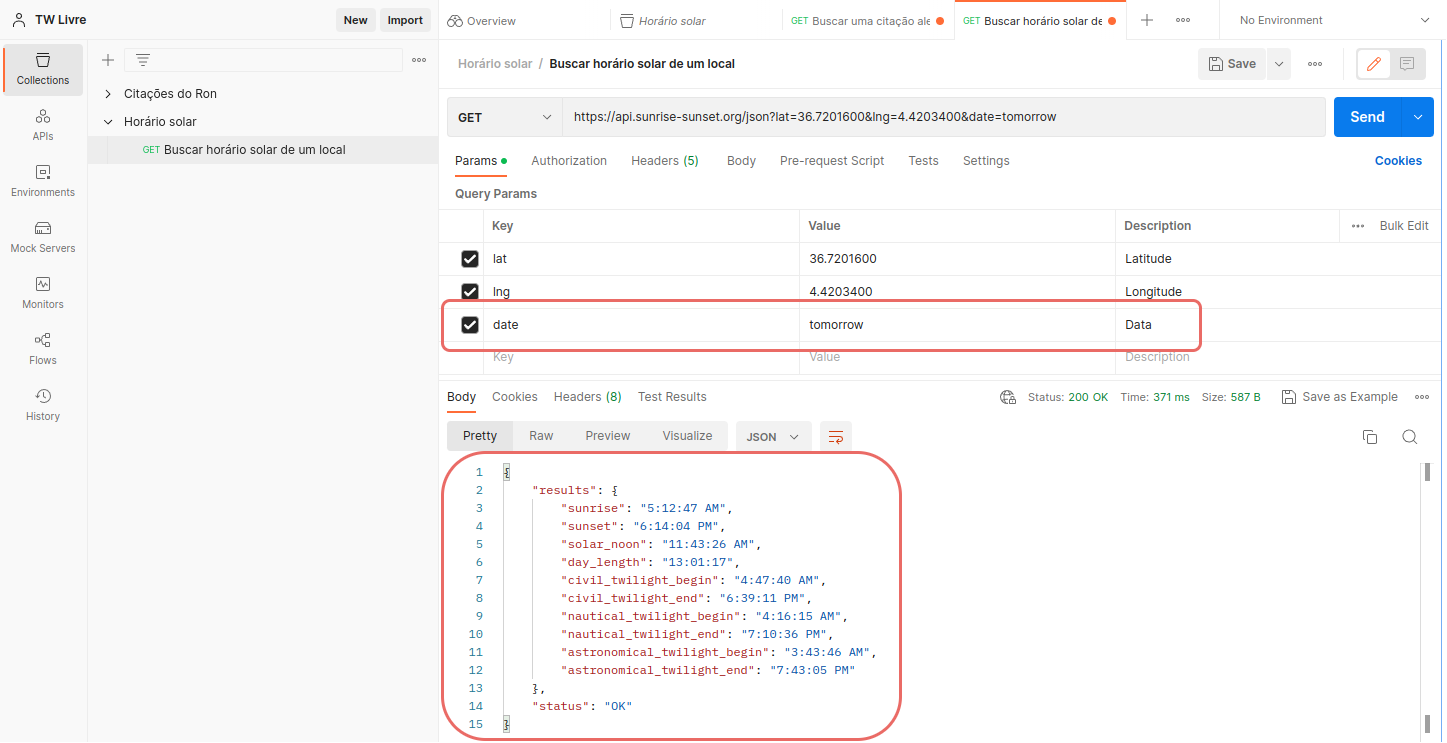The image size is (1447, 743).
Task: Click the Cookies link
Action: [x=1397, y=161]
